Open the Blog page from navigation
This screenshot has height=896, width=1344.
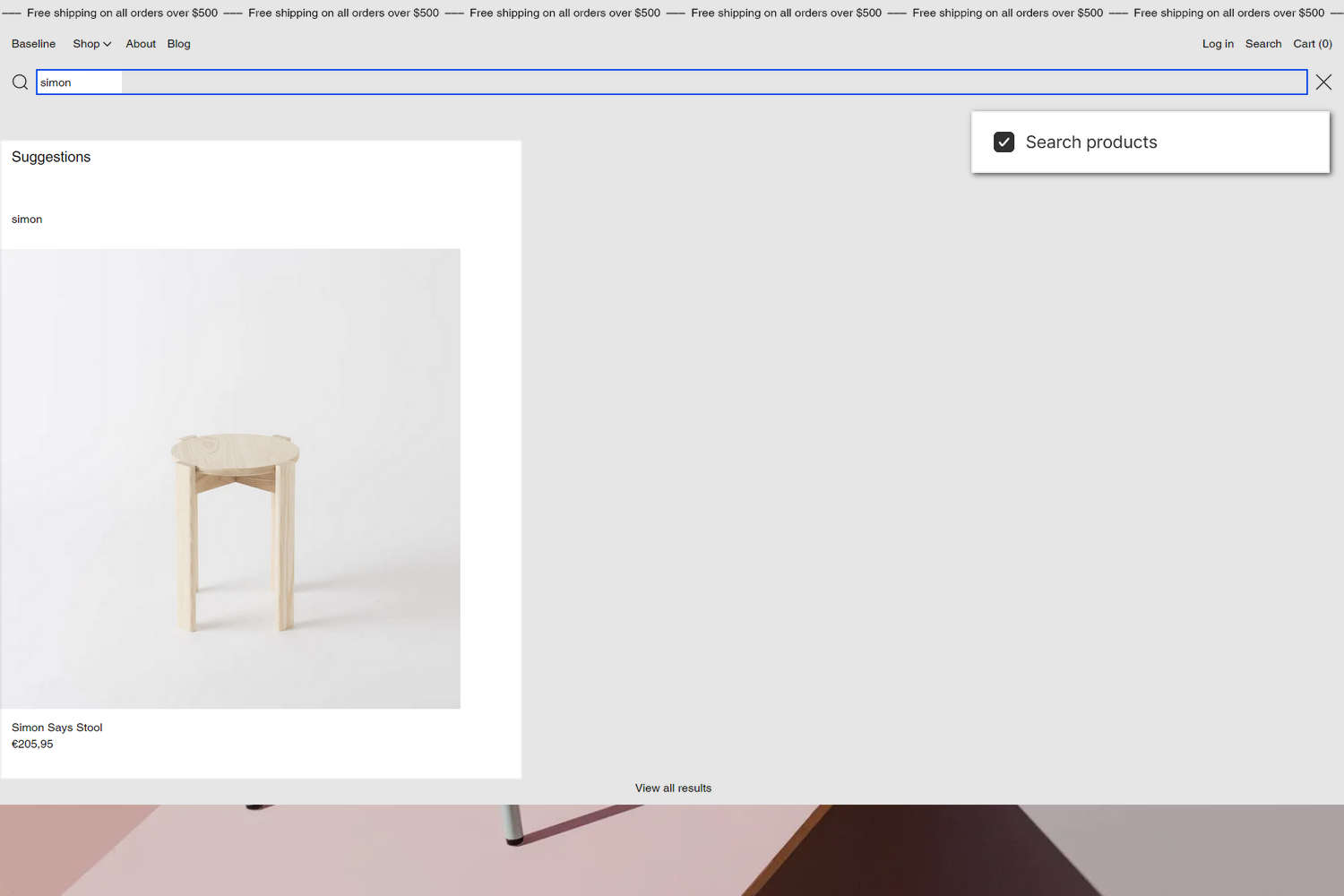click(x=178, y=44)
